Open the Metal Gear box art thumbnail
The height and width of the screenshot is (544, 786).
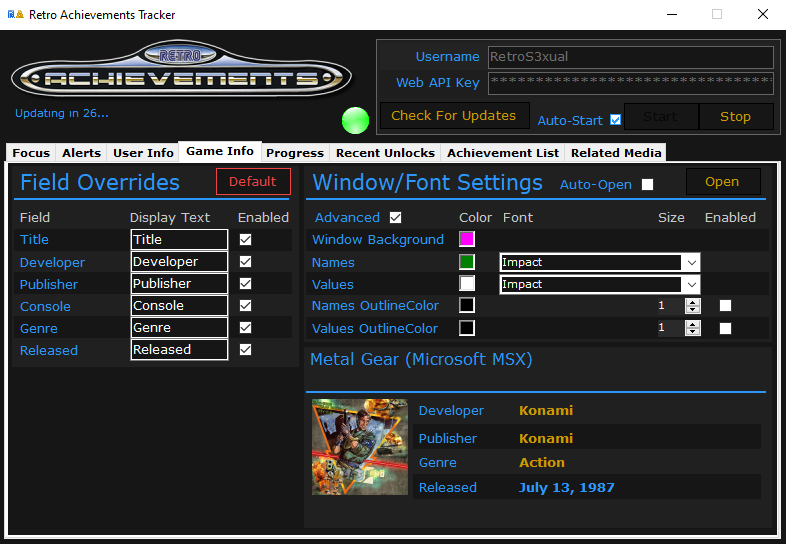[x=359, y=447]
